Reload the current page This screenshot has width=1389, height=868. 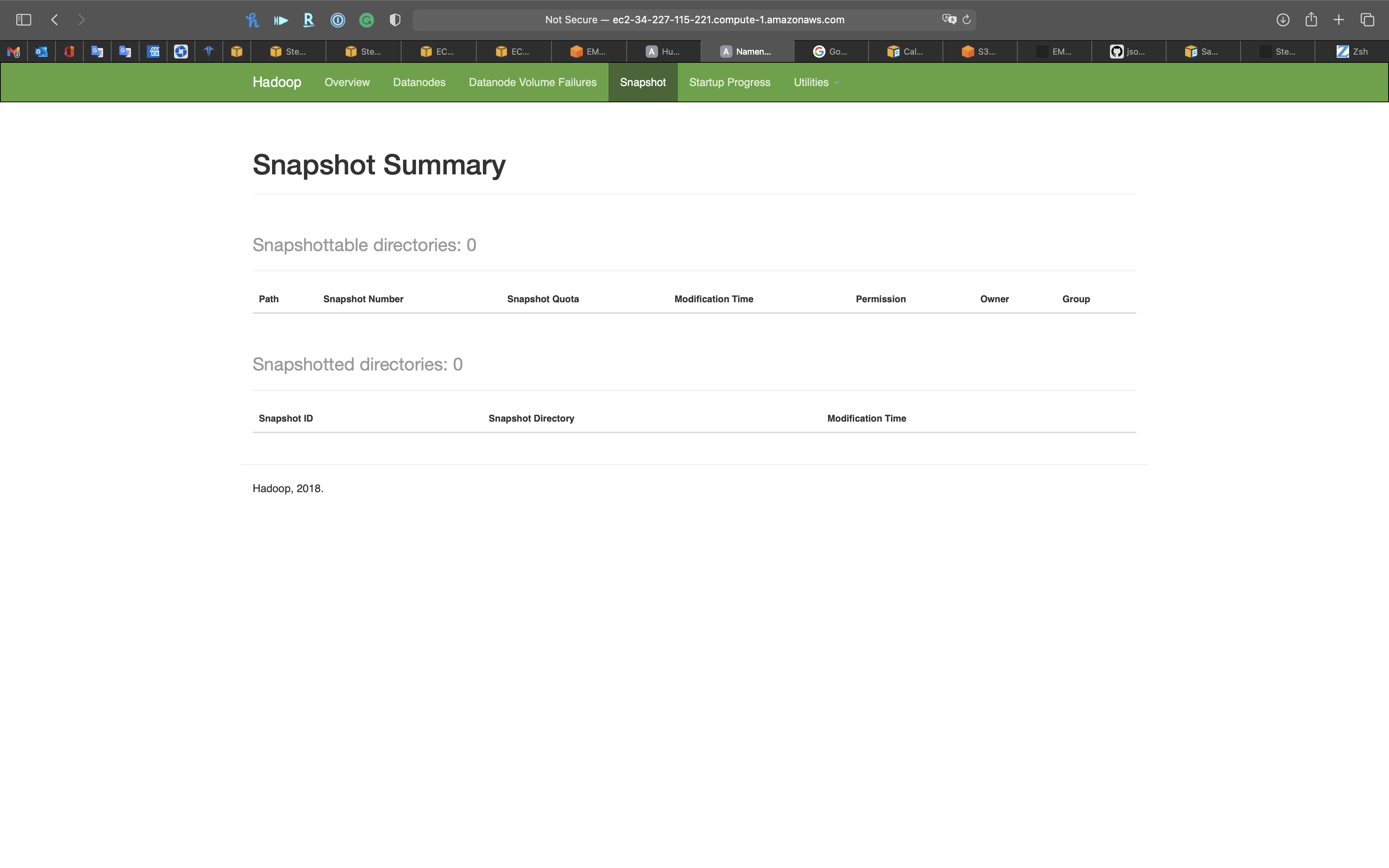click(967, 20)
